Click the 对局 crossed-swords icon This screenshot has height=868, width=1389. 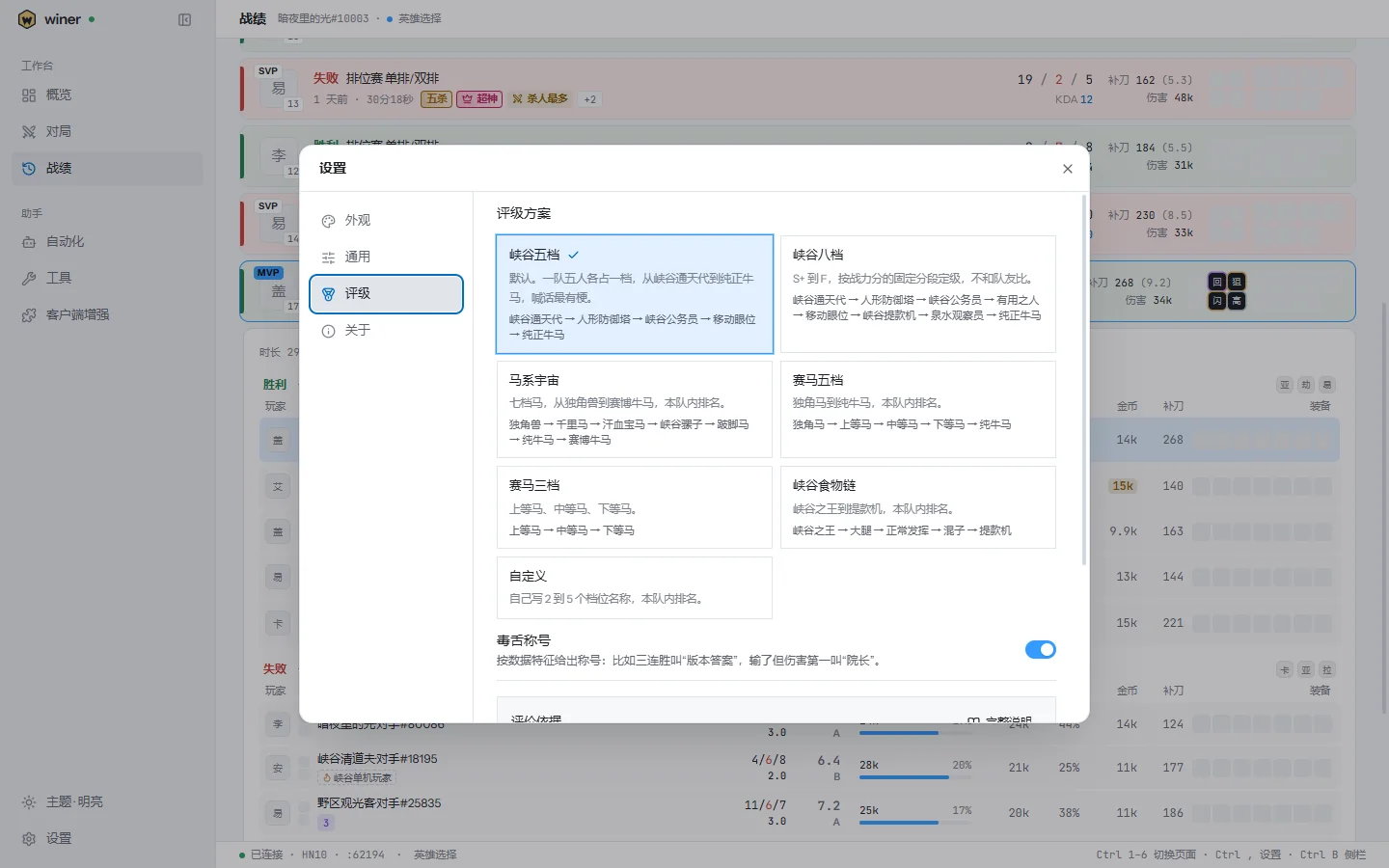pos(29,132)
